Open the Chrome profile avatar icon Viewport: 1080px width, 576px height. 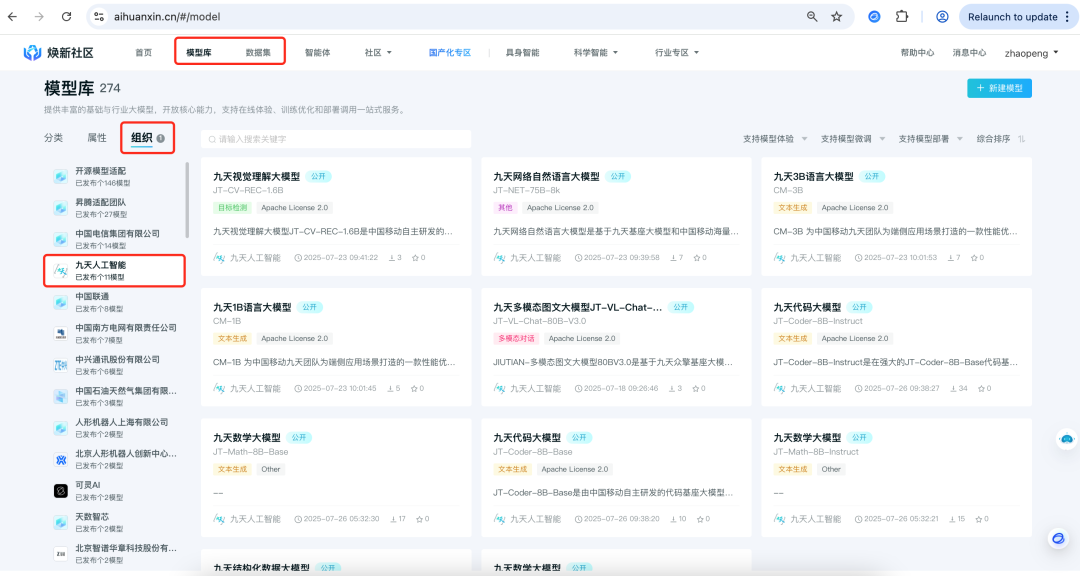[942, 17]
